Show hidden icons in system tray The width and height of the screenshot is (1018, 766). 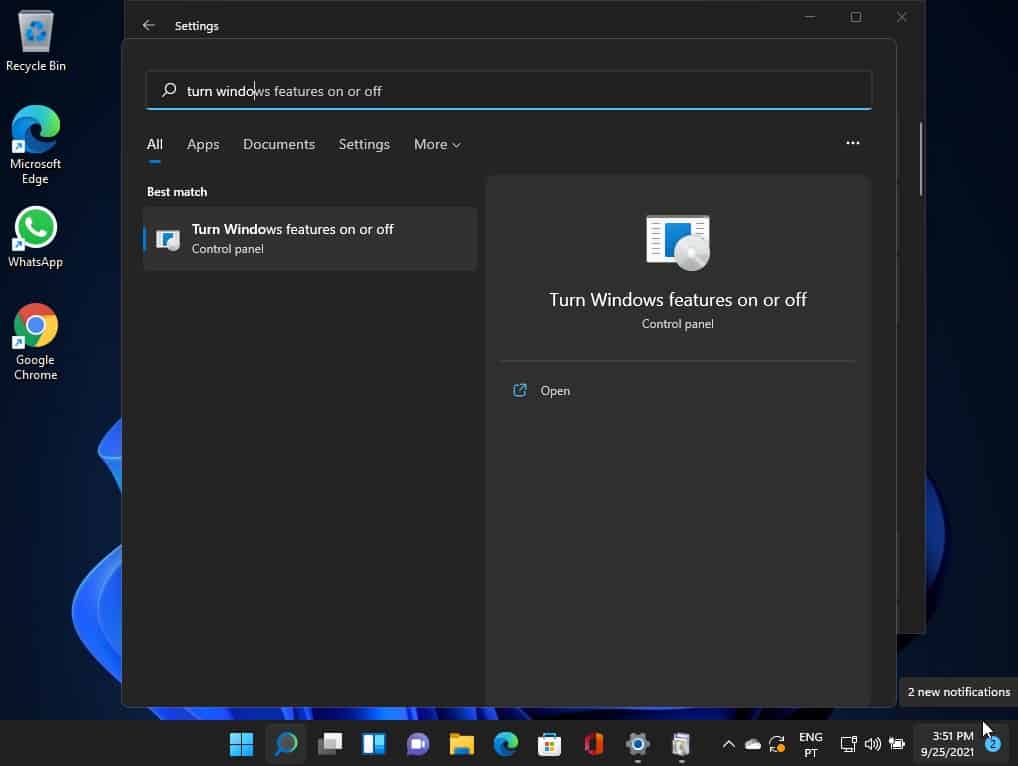tap(728, 744)
